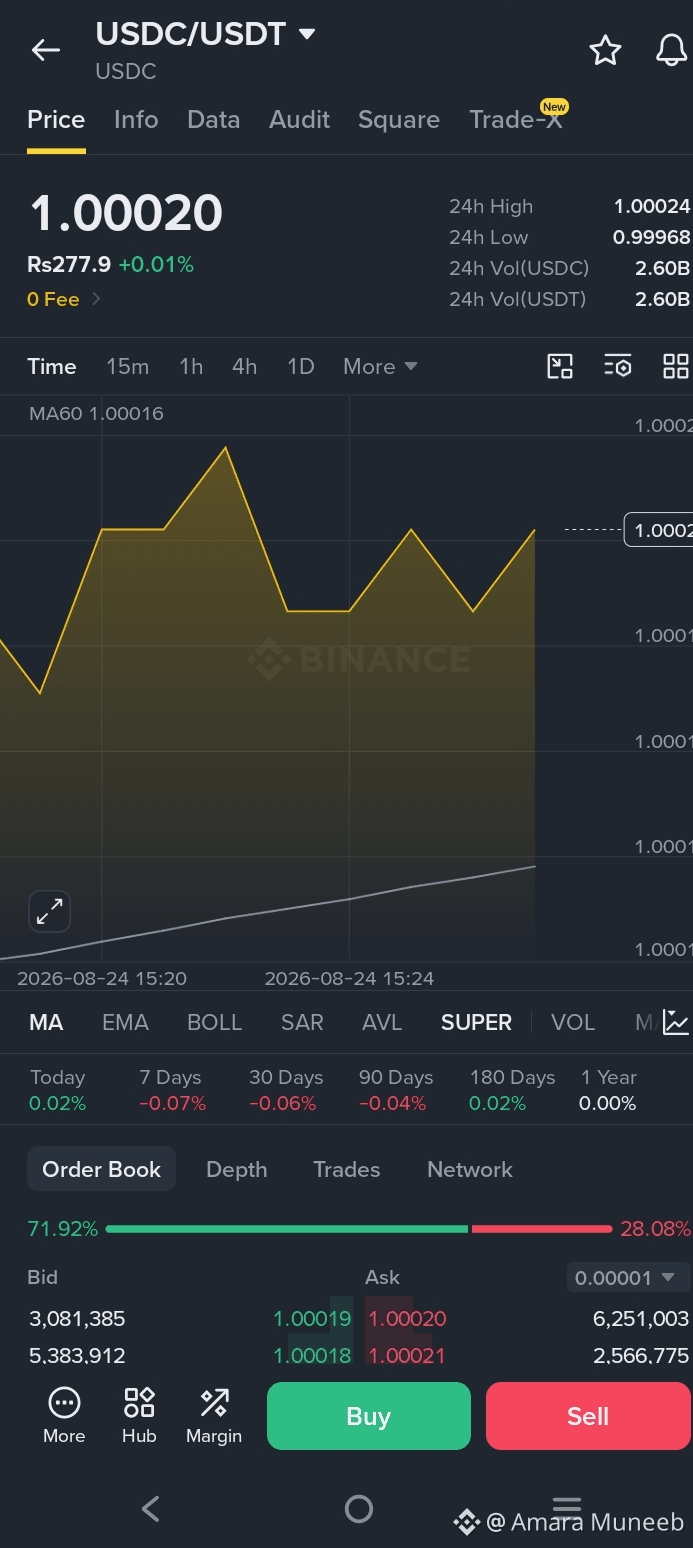
Task: Open price alert bell icon
Action: click(x=671, y=50)
